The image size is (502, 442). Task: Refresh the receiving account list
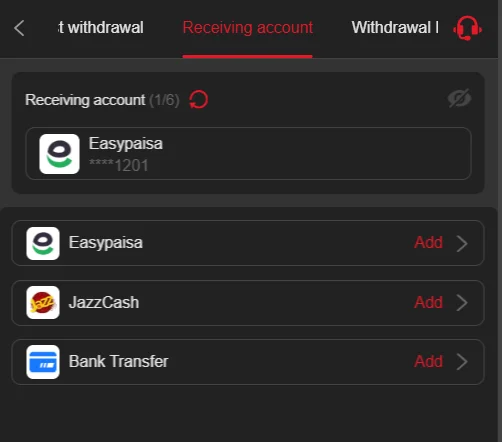click(199, 100)
